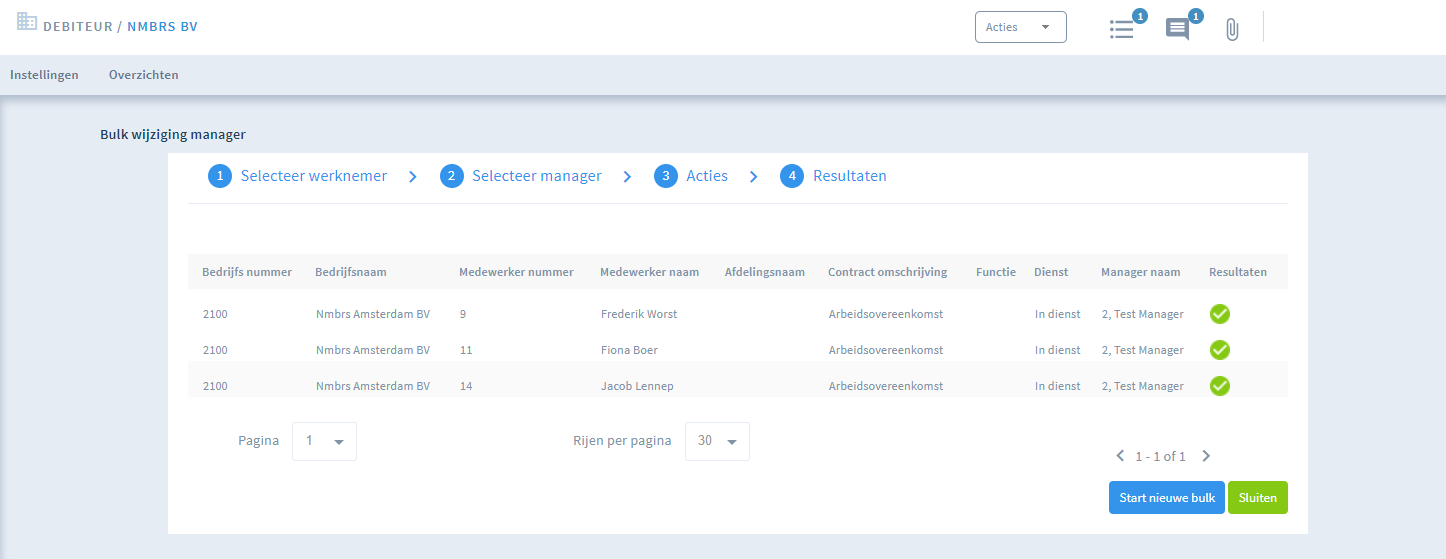This screenshot has width=1446, height=559.
Task: Click the NMBRS BV breadcrumb link
Action: coord(162,26)
